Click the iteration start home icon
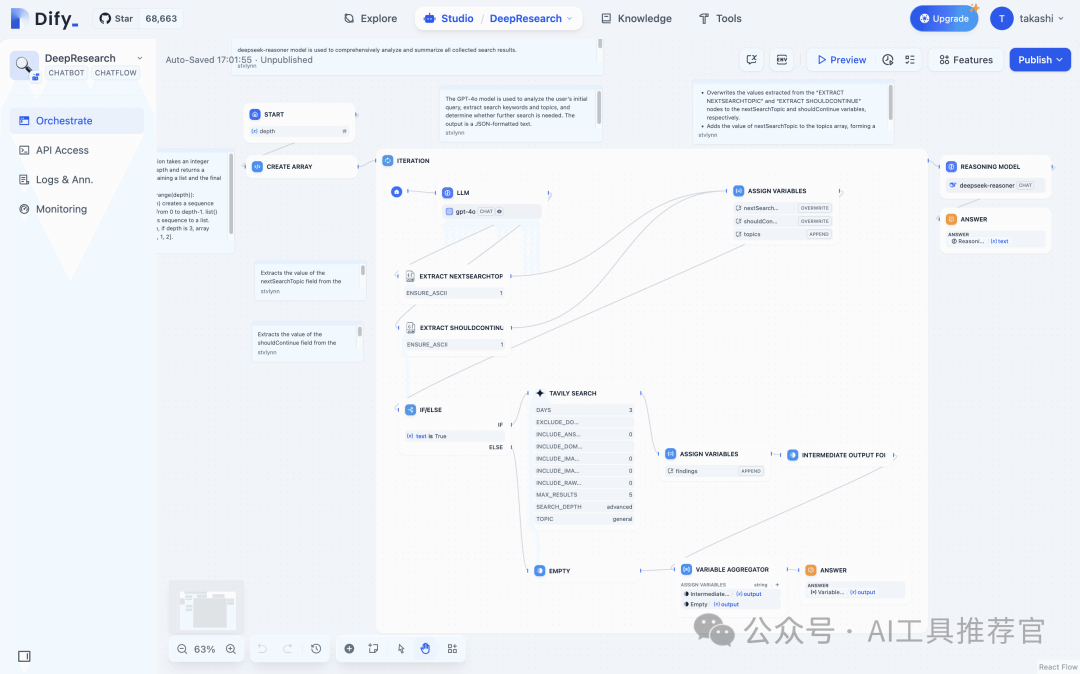The image size is (1080, 674). pyautogui.click(x=397, y=192)
